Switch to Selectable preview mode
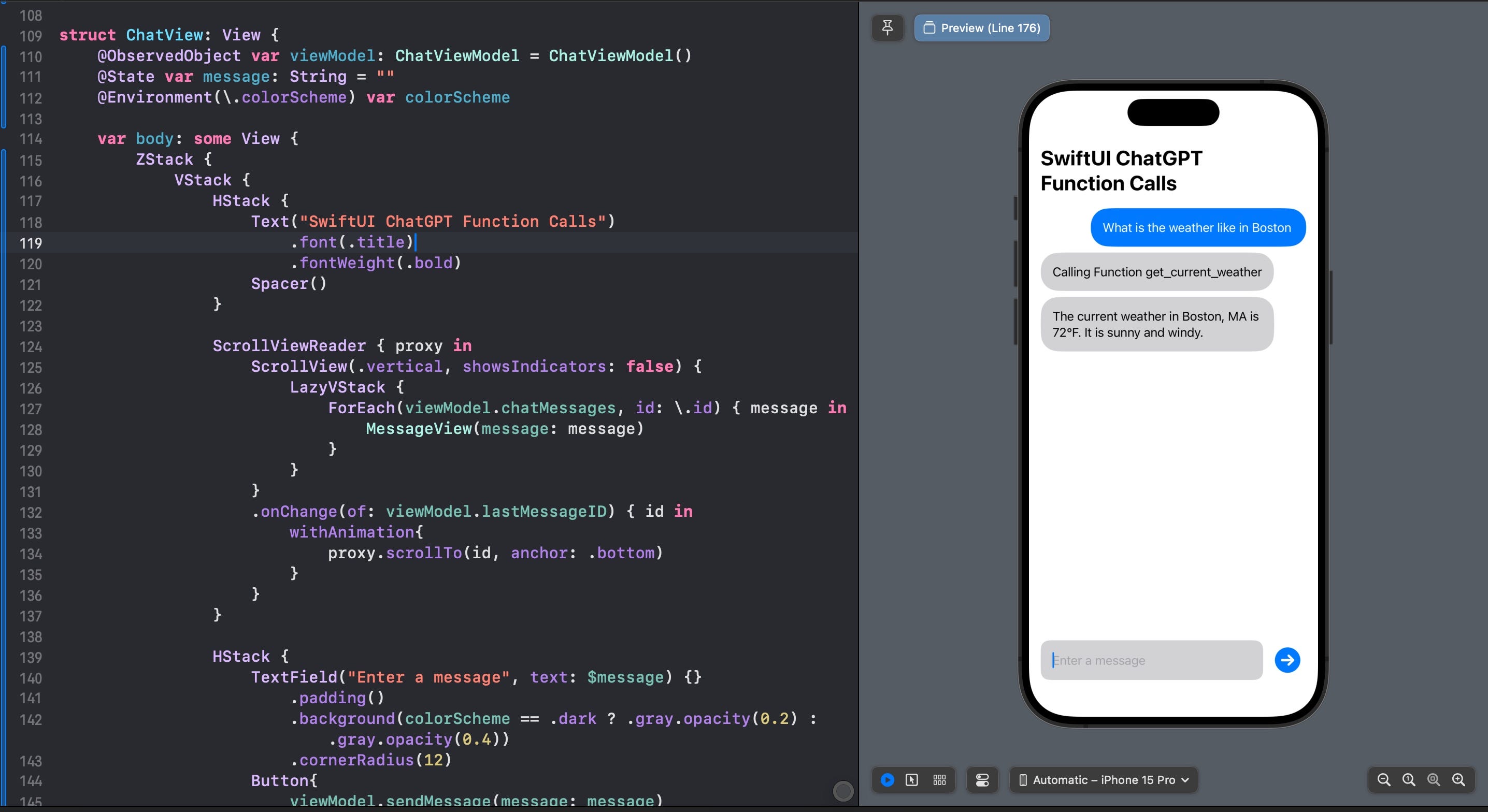This screenshot has width=1488, height=812. (911, 780)
